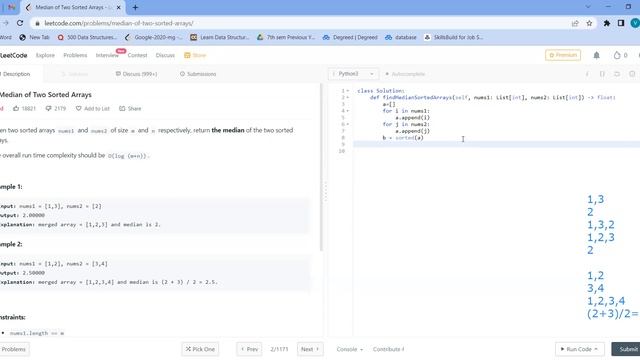Open the Contest nav item
Viewport: 640px width, 360px height.
137,55
